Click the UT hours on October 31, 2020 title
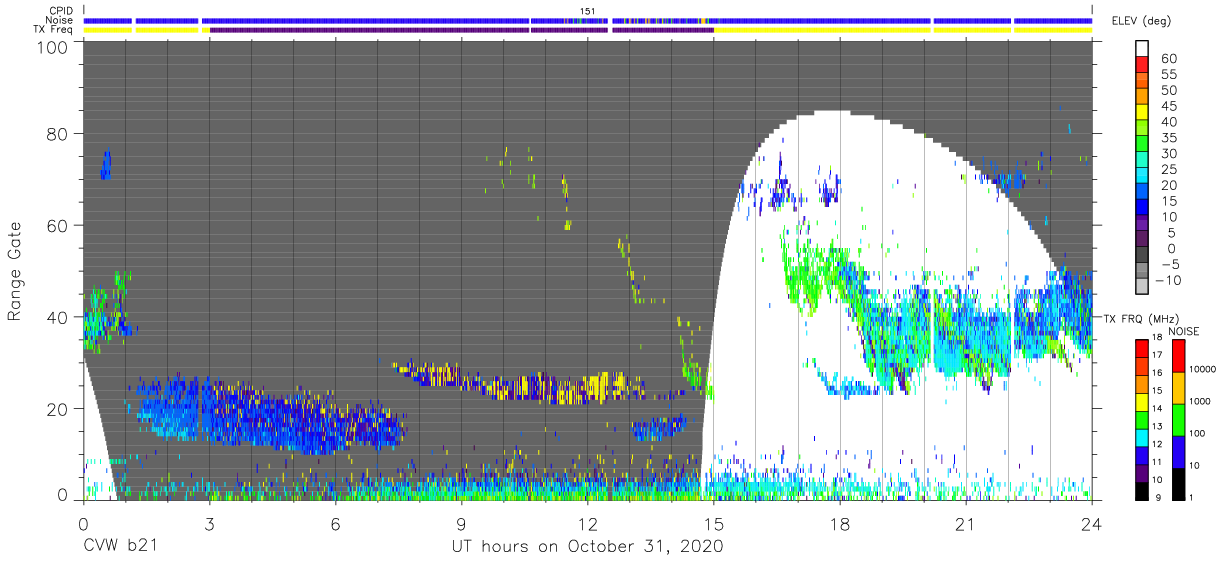 [x=588, y=547]
